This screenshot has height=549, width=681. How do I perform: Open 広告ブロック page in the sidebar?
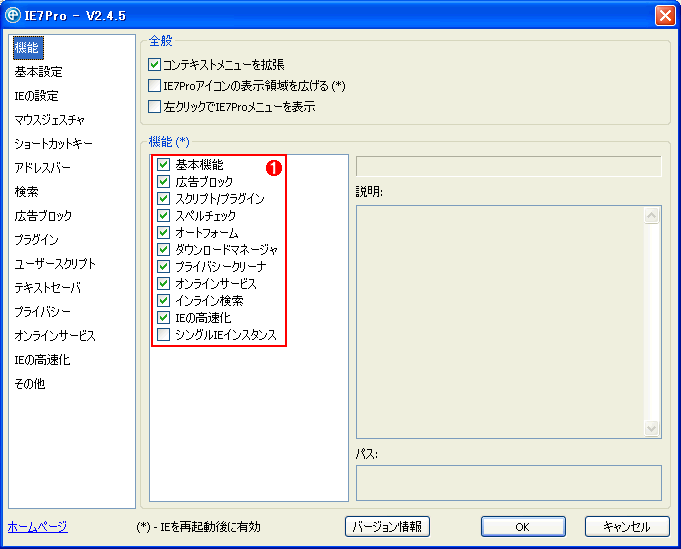click(43, 216)
